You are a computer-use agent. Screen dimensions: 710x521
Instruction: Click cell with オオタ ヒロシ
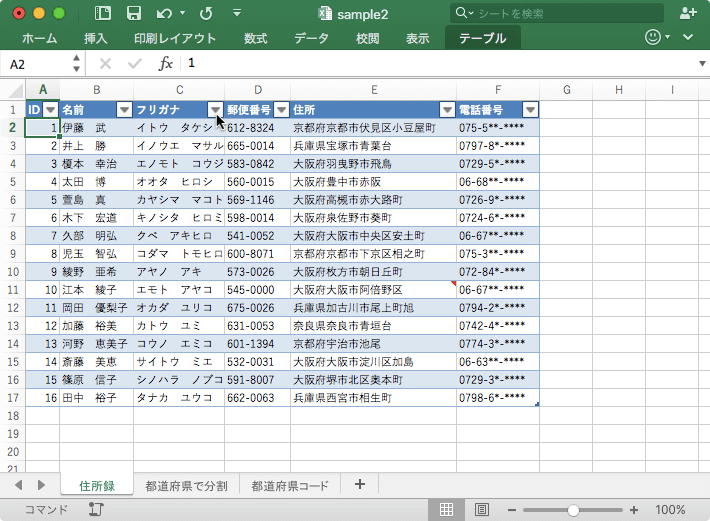[179, 182]
